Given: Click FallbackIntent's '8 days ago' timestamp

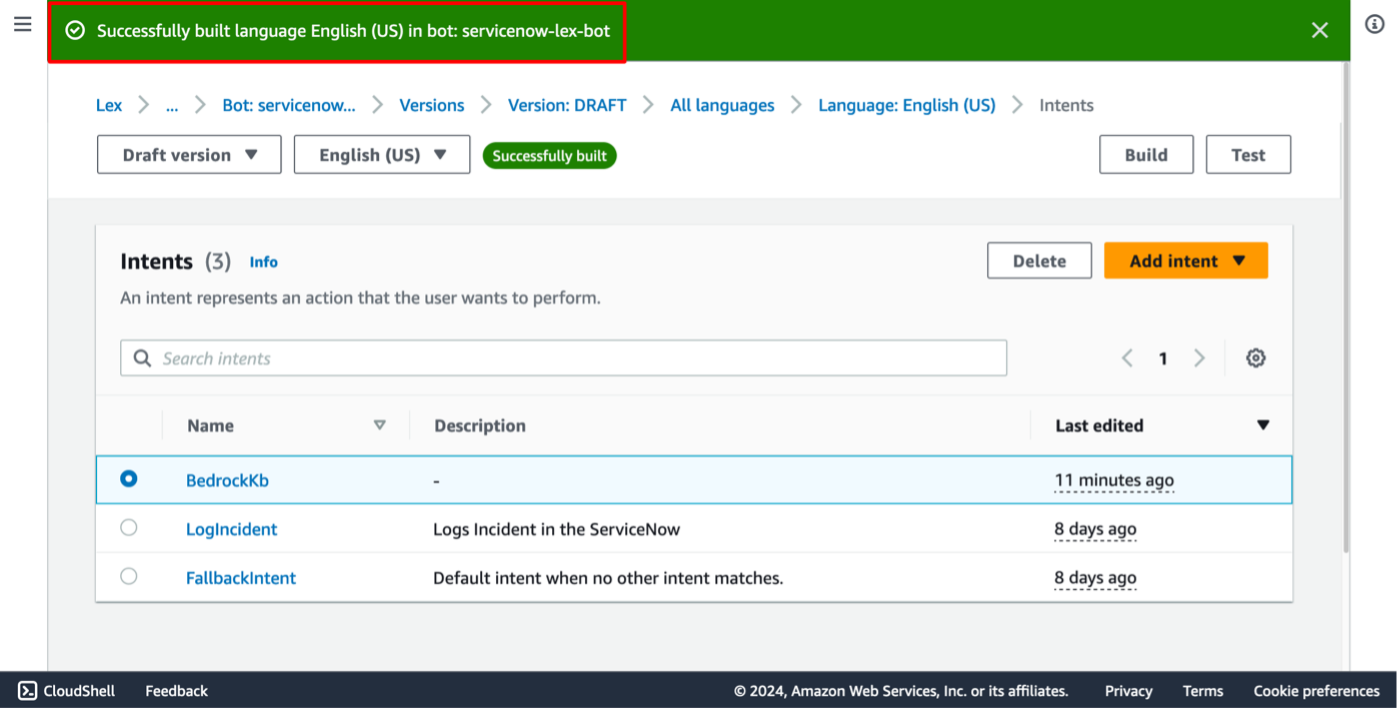Looking at the screenshot, I should tap(1095, 578).
